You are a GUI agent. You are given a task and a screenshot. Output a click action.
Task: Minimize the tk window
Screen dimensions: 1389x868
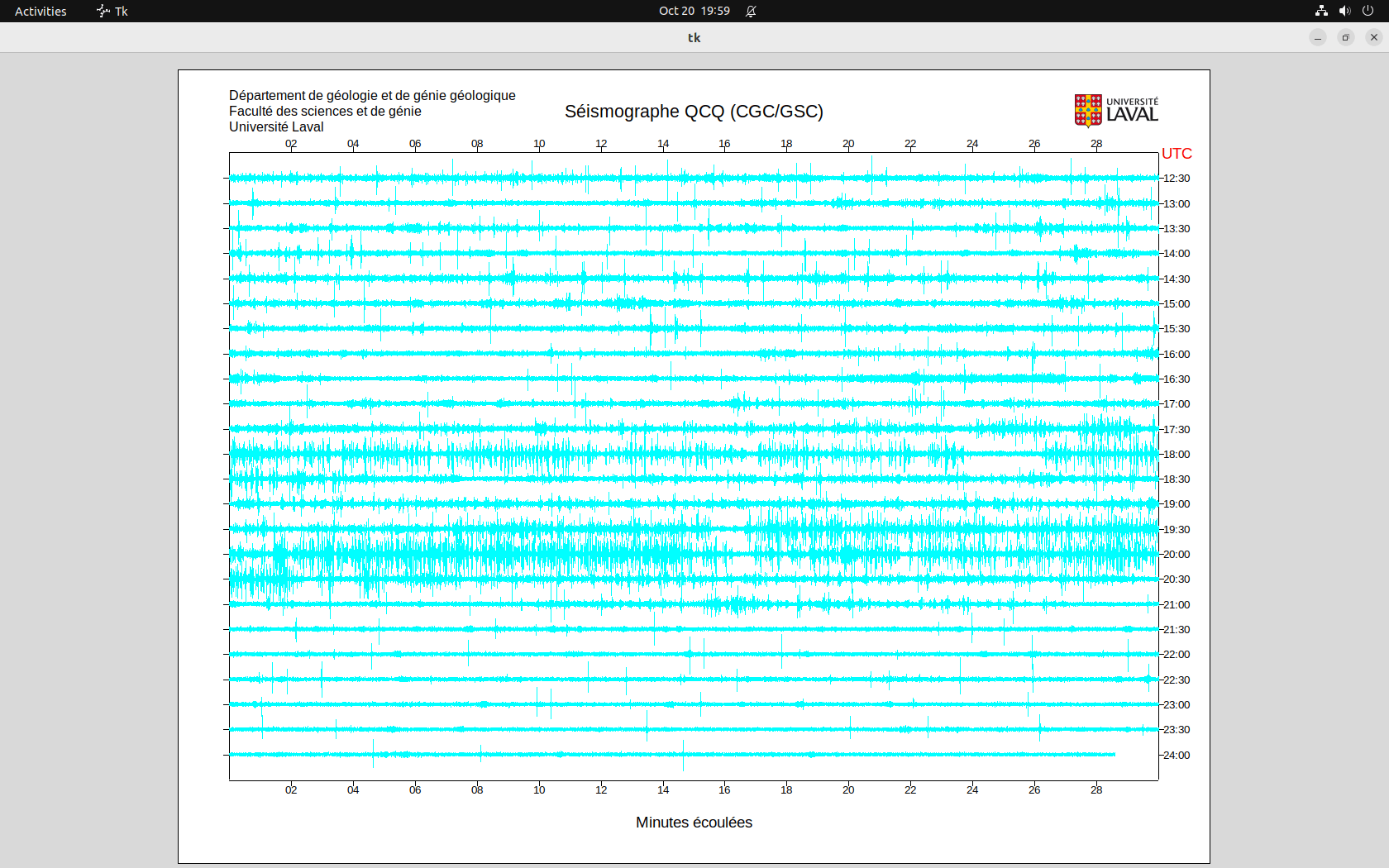[1318, 37]
